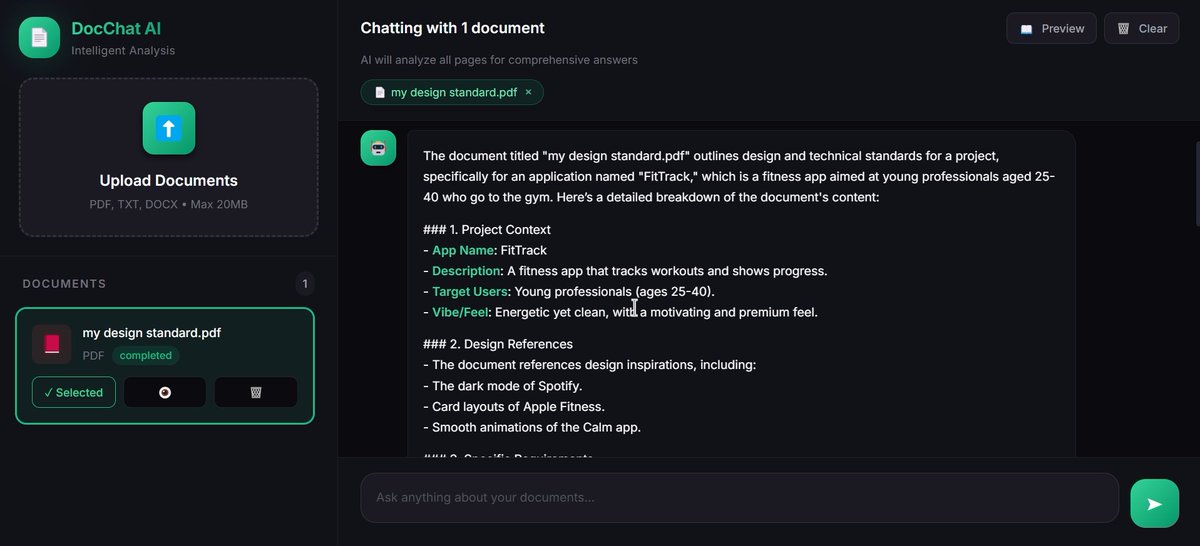Clear the chat with Clear button
Screen dimensions: 1200x546
click(x=1141, y=28)
